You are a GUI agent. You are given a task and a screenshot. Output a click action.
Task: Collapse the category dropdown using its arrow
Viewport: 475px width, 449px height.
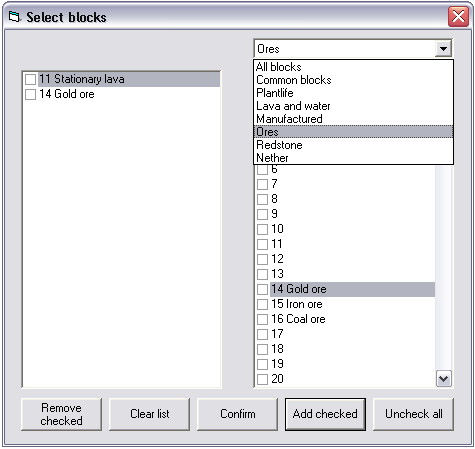click(443, 49)
